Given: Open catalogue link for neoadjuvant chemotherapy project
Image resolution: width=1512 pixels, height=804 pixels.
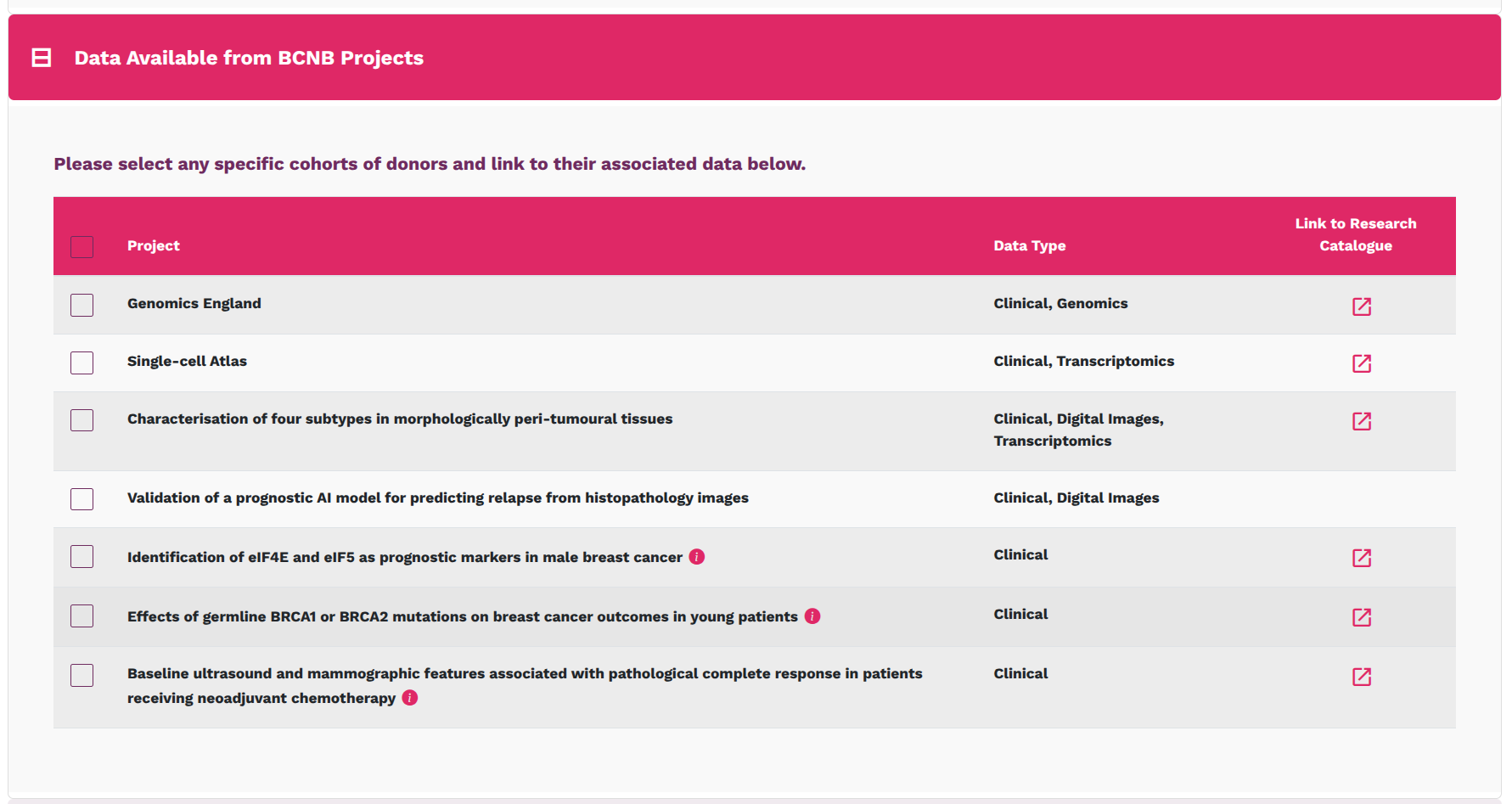Looking at the screenshot, I should [x=1362, y=677].
